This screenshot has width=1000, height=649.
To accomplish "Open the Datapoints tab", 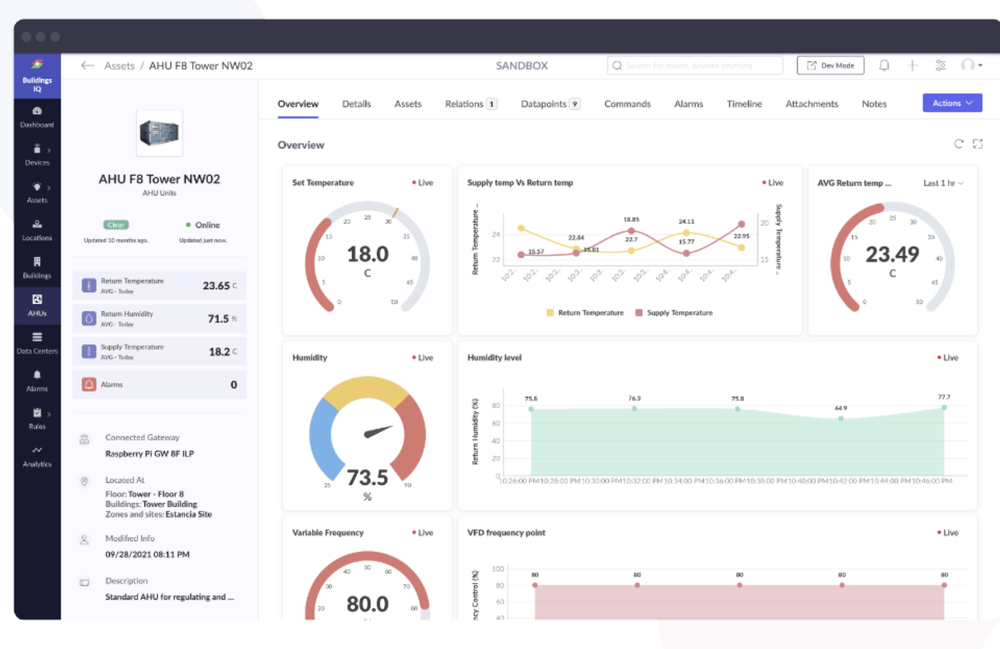I will [550, 104].
